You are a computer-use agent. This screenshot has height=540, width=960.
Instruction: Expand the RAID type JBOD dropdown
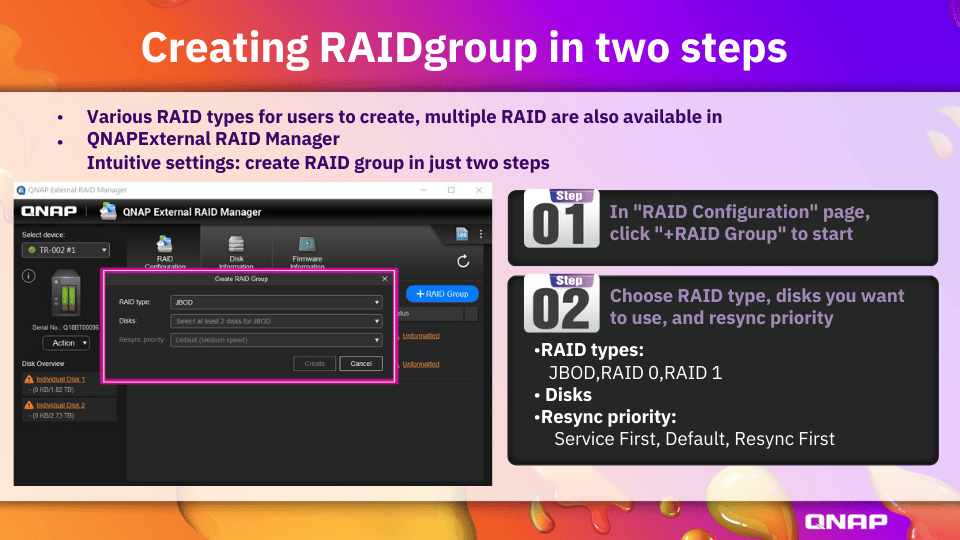tap(276, 302)
